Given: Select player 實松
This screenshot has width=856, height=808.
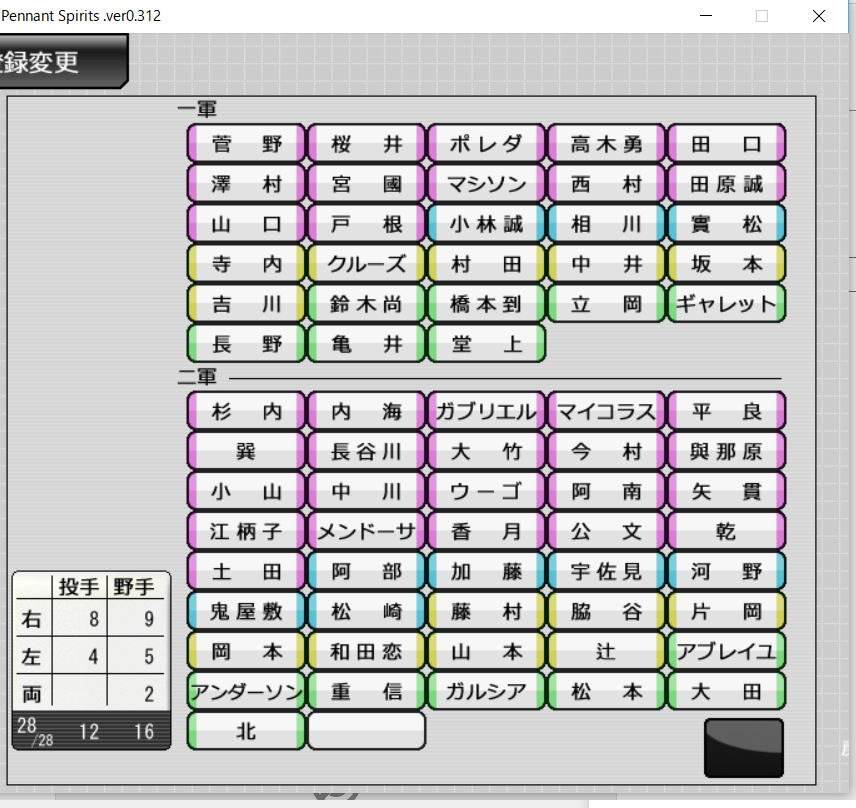Looking at the screenshot, I should click(727, 224).
